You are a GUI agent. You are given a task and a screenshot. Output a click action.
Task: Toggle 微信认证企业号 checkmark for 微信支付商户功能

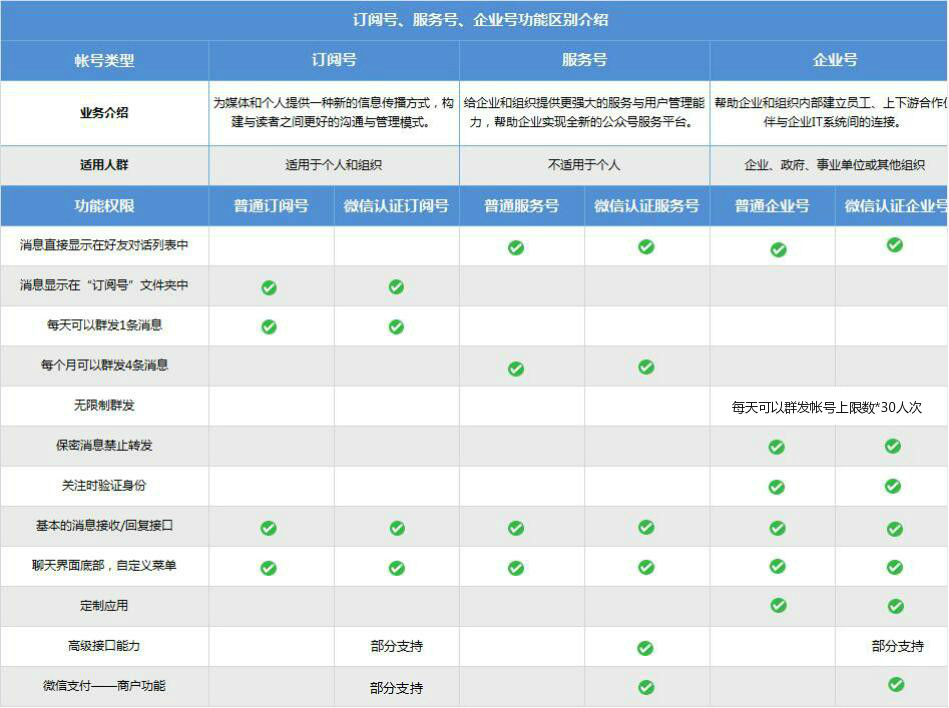click(x=892, y=687)
